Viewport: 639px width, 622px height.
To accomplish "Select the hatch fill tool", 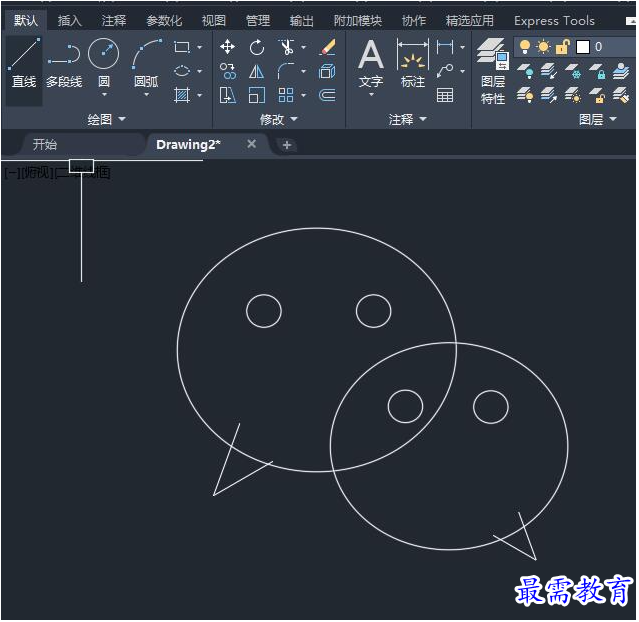I will 182,95.
